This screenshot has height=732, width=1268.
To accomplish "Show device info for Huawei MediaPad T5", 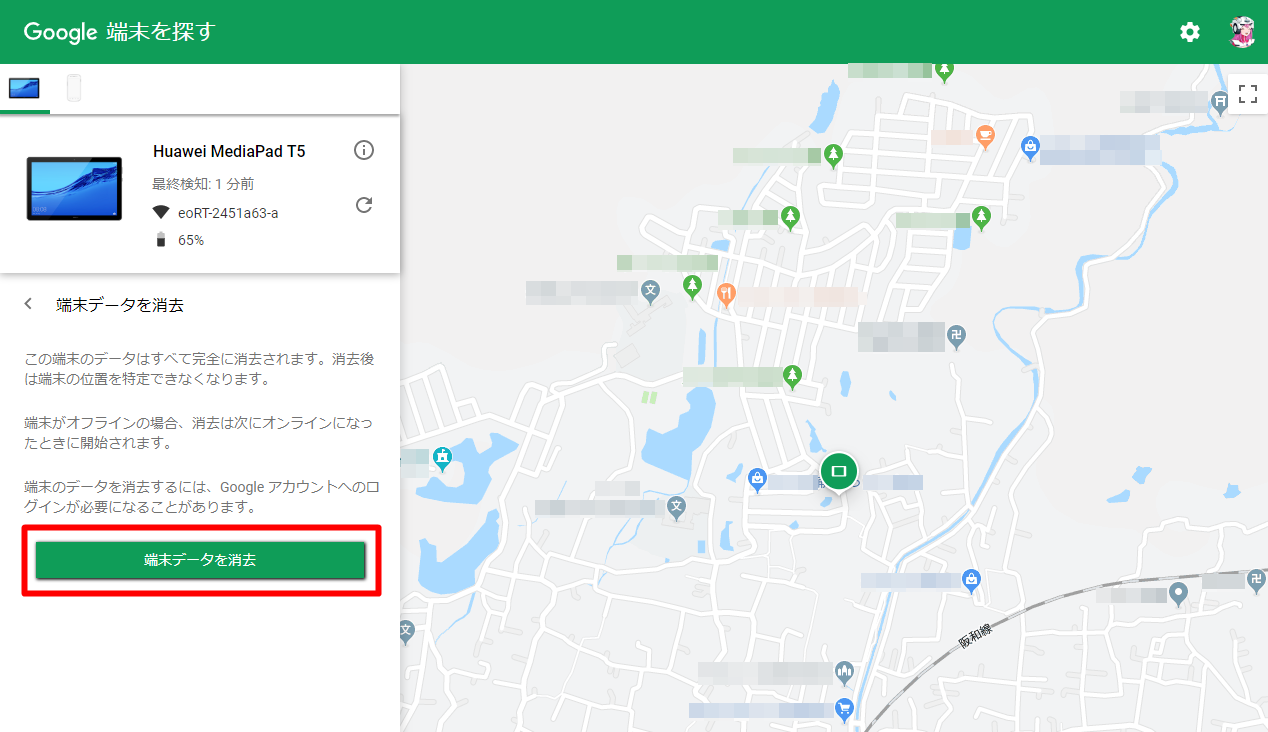I will point(364,150).
